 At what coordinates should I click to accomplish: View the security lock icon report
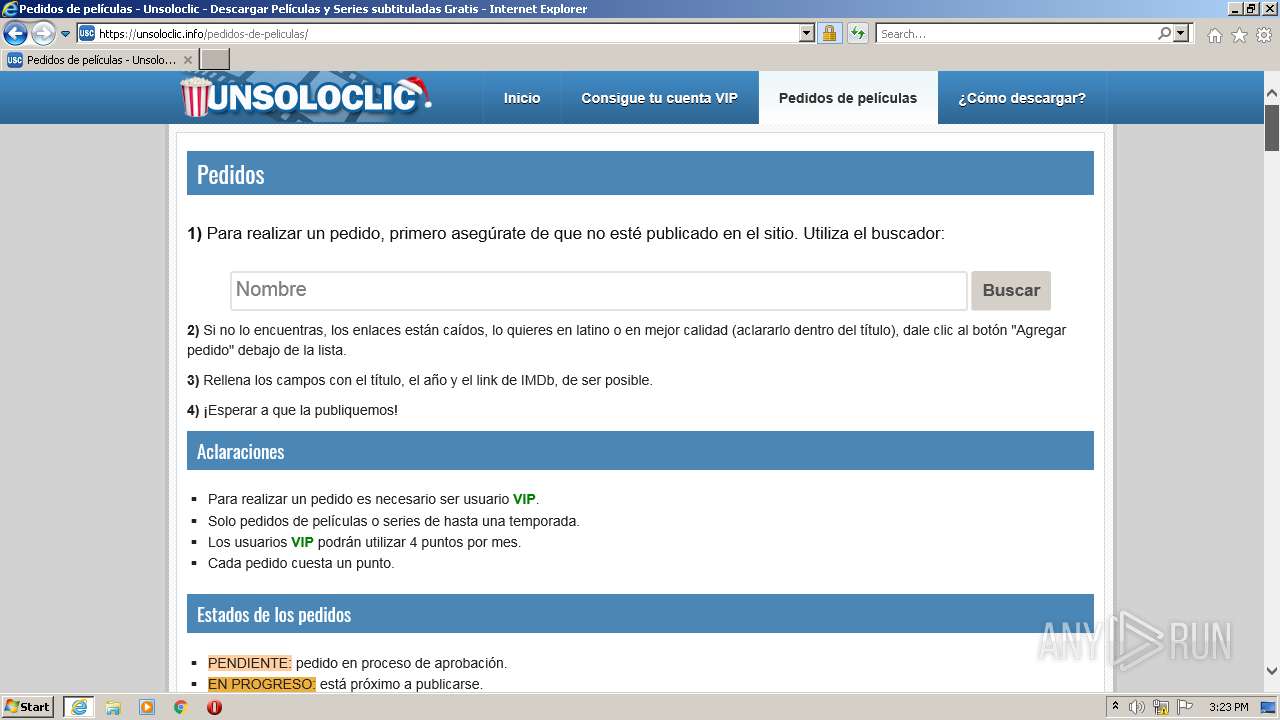829,34
